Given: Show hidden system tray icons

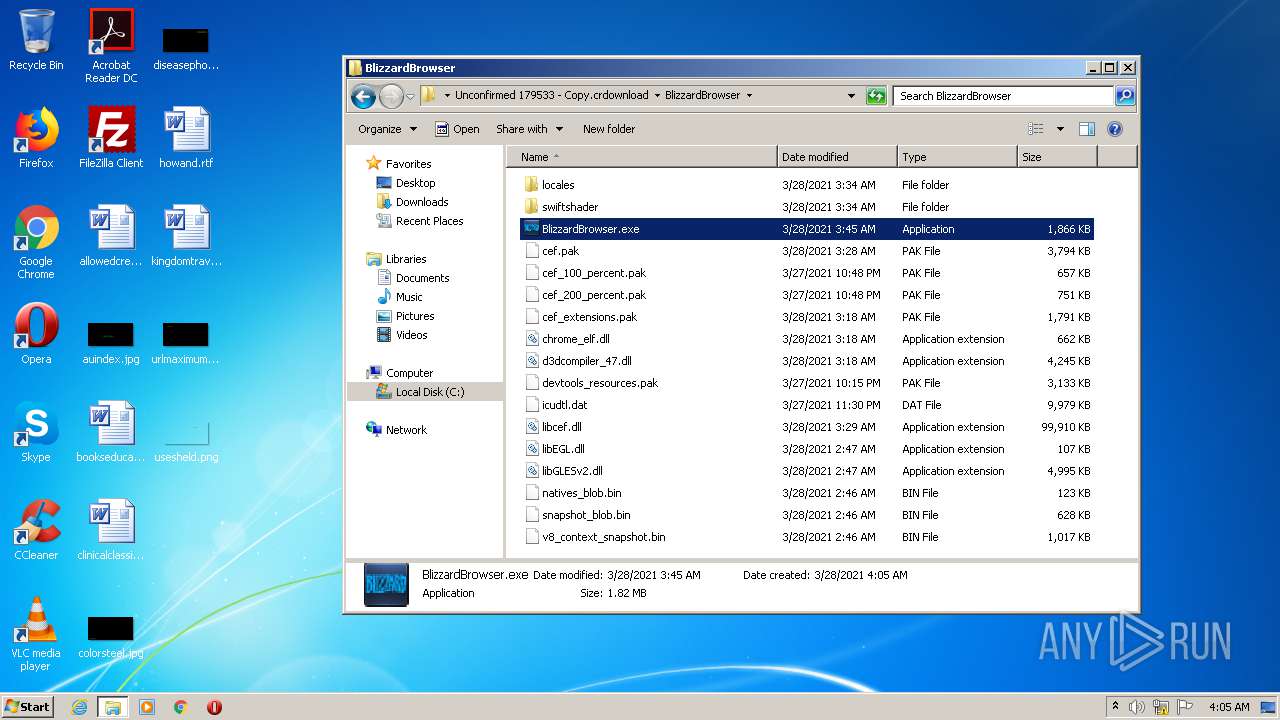Looking at the screenshot, I should 1116,706.
